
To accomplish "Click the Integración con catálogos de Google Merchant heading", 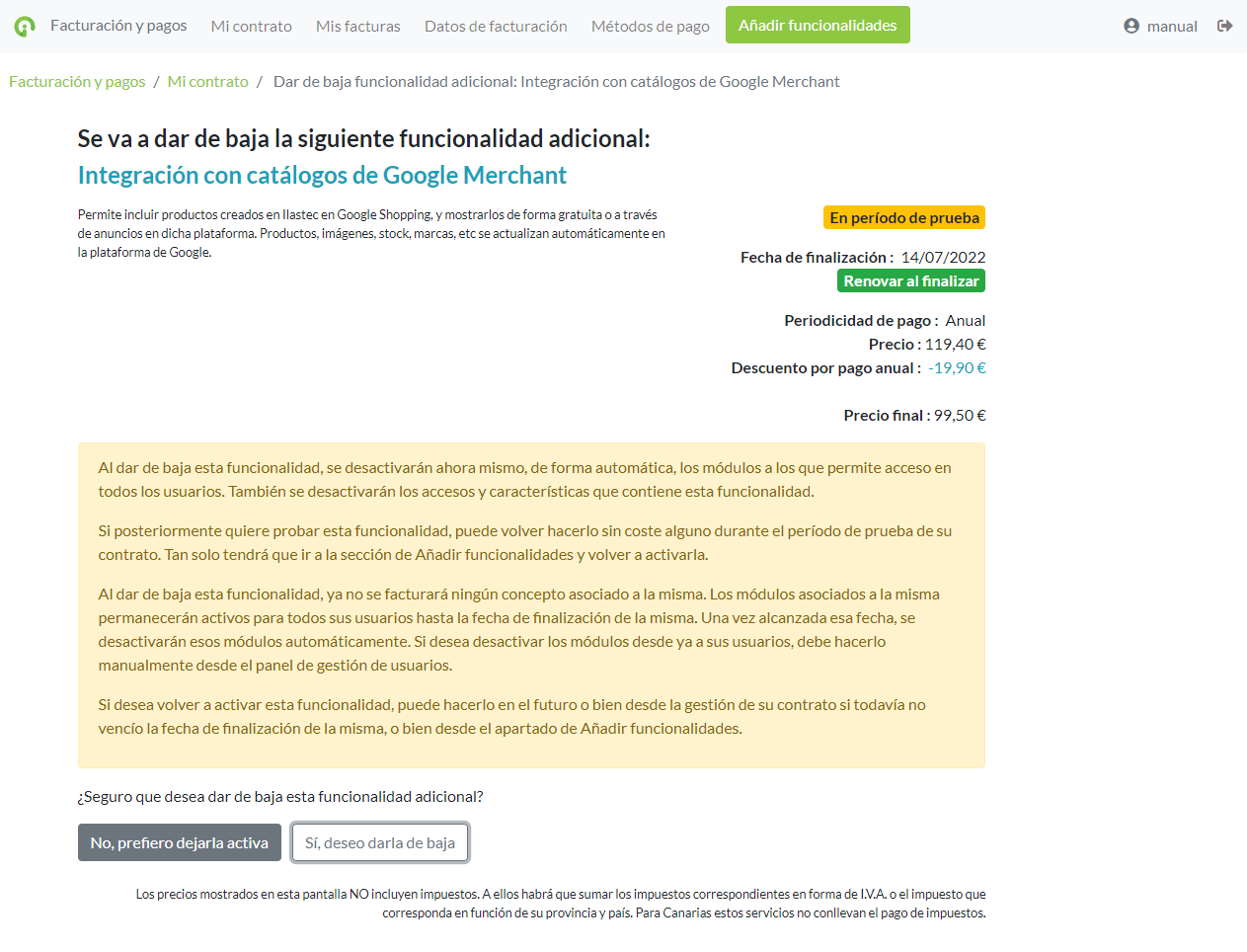I will pos(322,176).
